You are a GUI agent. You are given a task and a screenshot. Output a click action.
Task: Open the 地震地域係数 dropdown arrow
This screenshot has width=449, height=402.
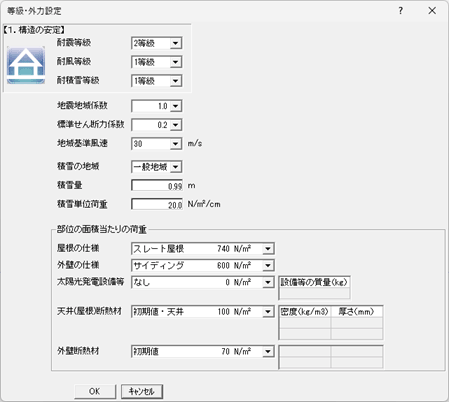point(176,106)
